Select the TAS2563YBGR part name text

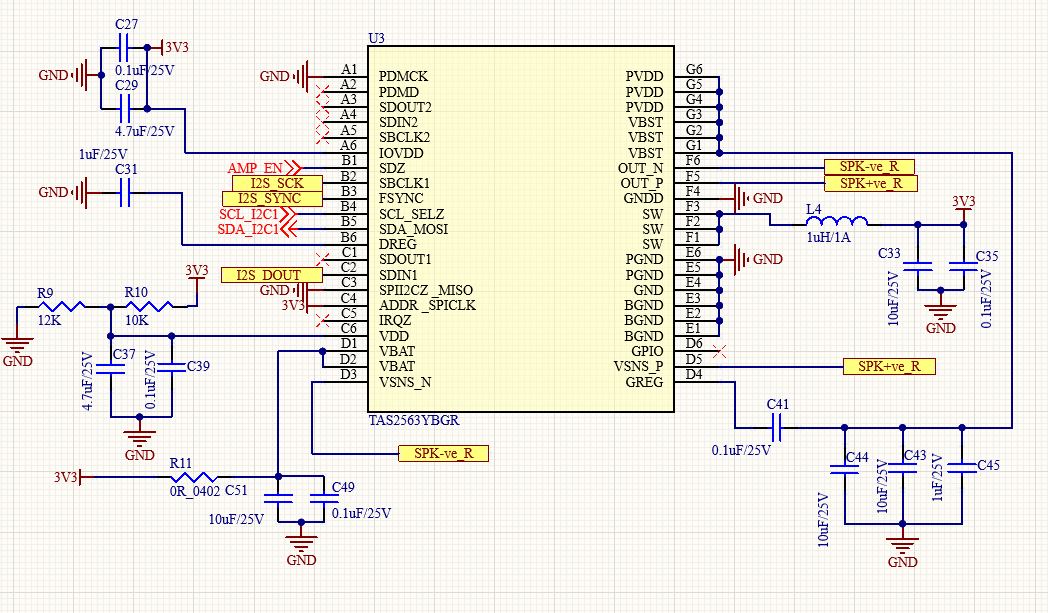[x=414, y=420]
